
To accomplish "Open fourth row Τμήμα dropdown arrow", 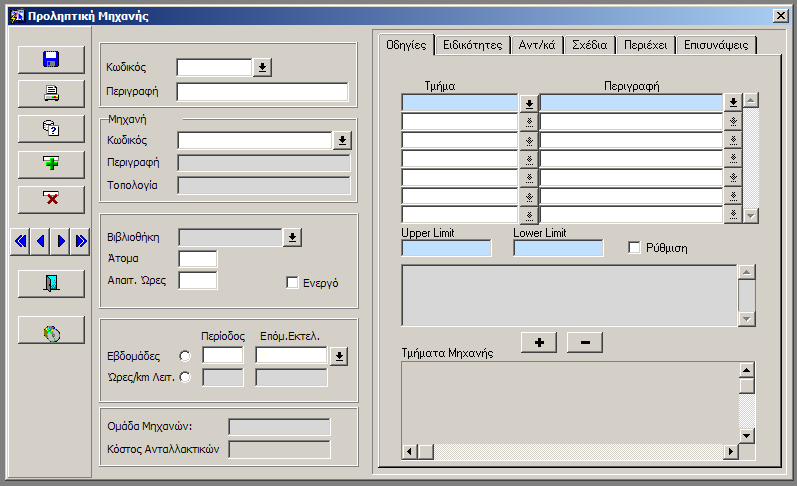I will 529,160.
